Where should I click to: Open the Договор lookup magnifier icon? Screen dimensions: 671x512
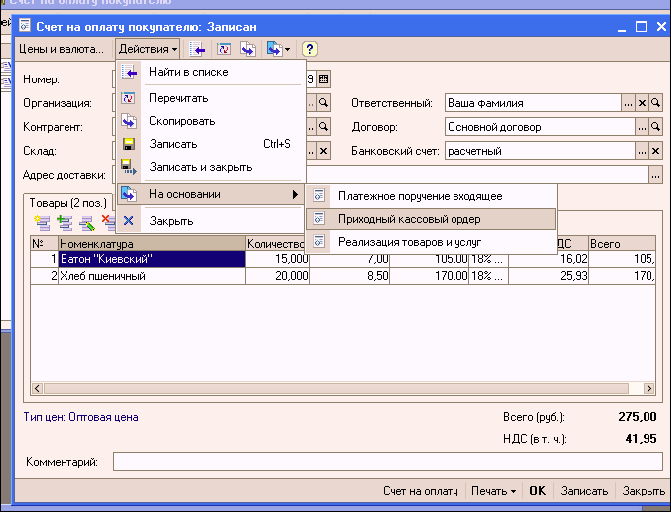(655, 127)
